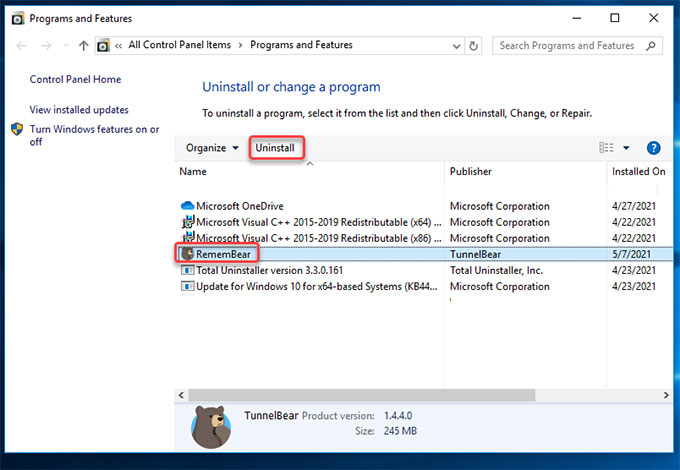This screenshot has height=470, width=680.
Task: Click the 4/27/2021 install date
Action: (x=634, y=206)
